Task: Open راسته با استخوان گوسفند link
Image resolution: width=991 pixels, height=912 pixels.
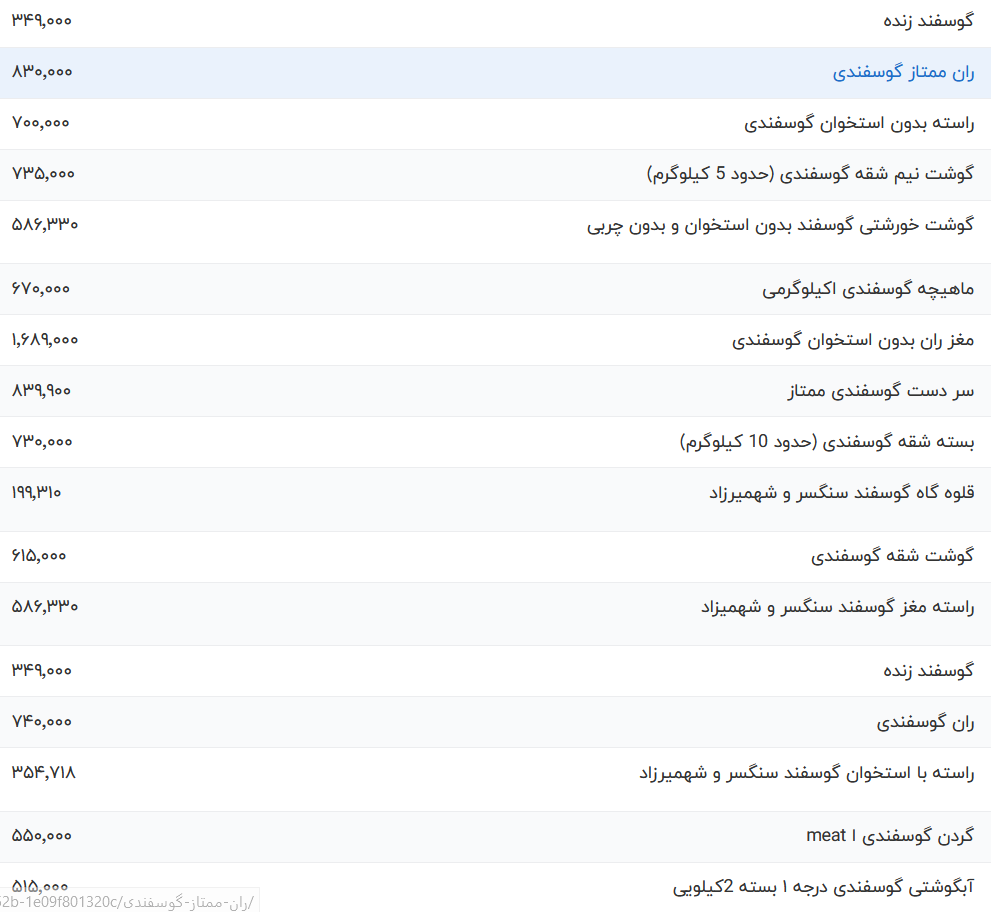Action: point(806,773)
